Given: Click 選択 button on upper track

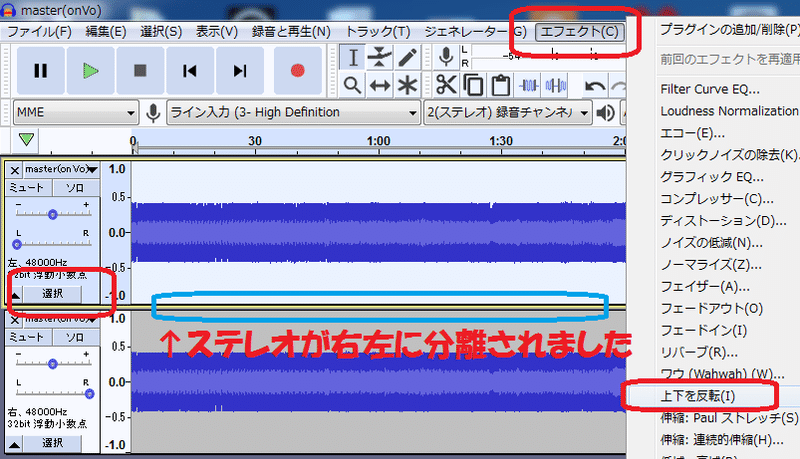Looking at the screenshot, I should (x=53, y=294).
